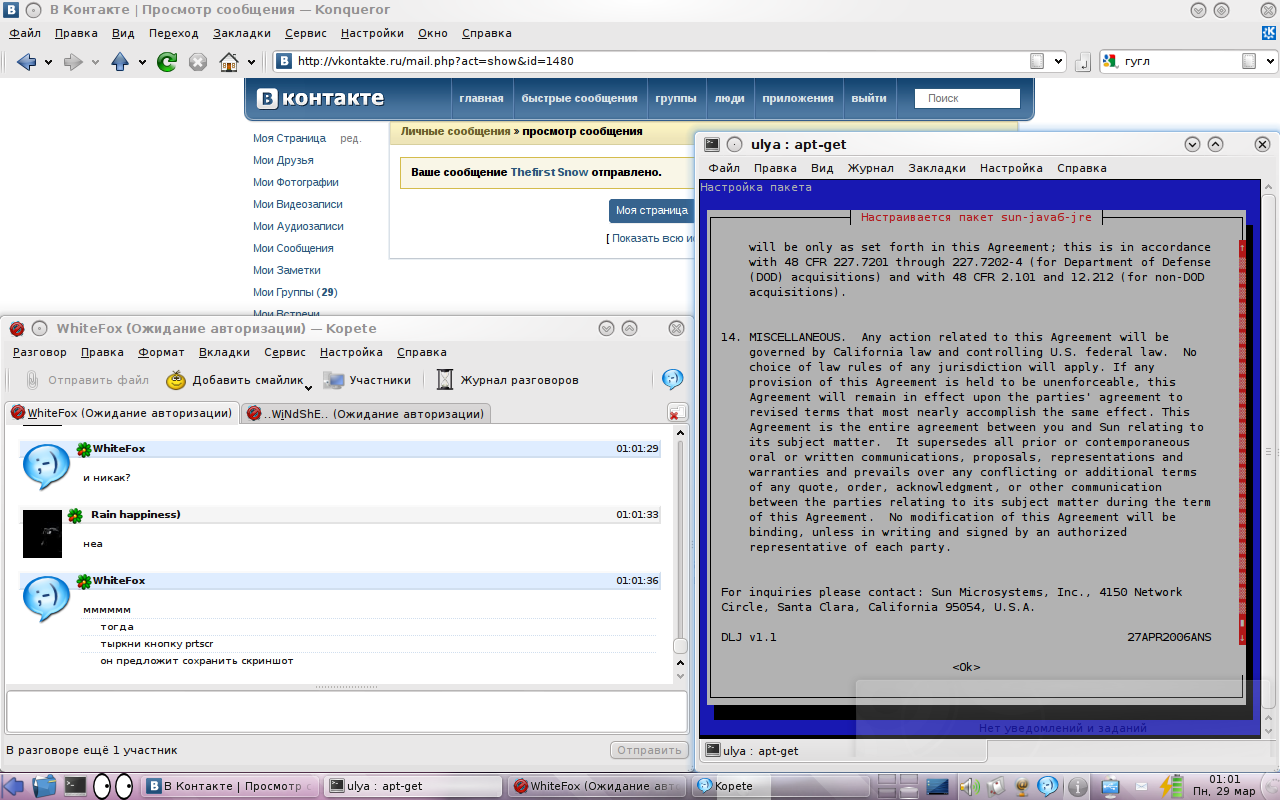Open the Thefirst Snow profile link
This screenshot has width=1280, height=800.
(549, 172)
